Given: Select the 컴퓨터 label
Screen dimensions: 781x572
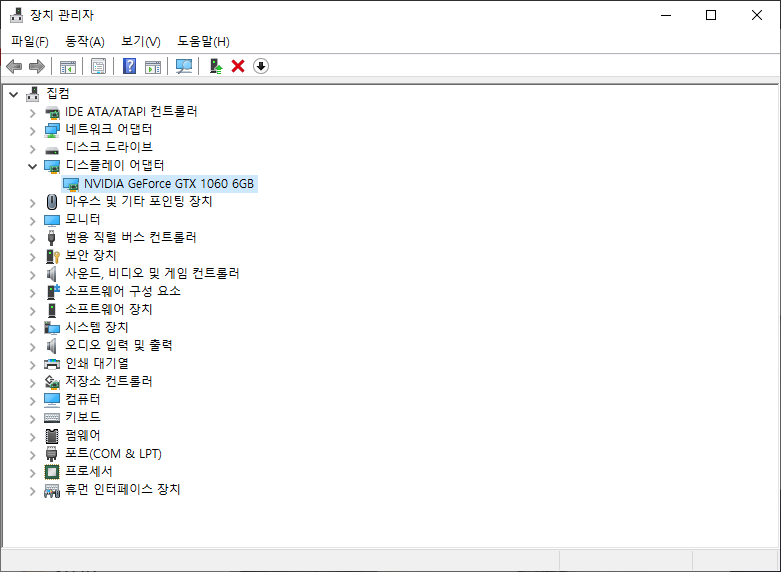Looking at the screenshot, I should point(83,400).
